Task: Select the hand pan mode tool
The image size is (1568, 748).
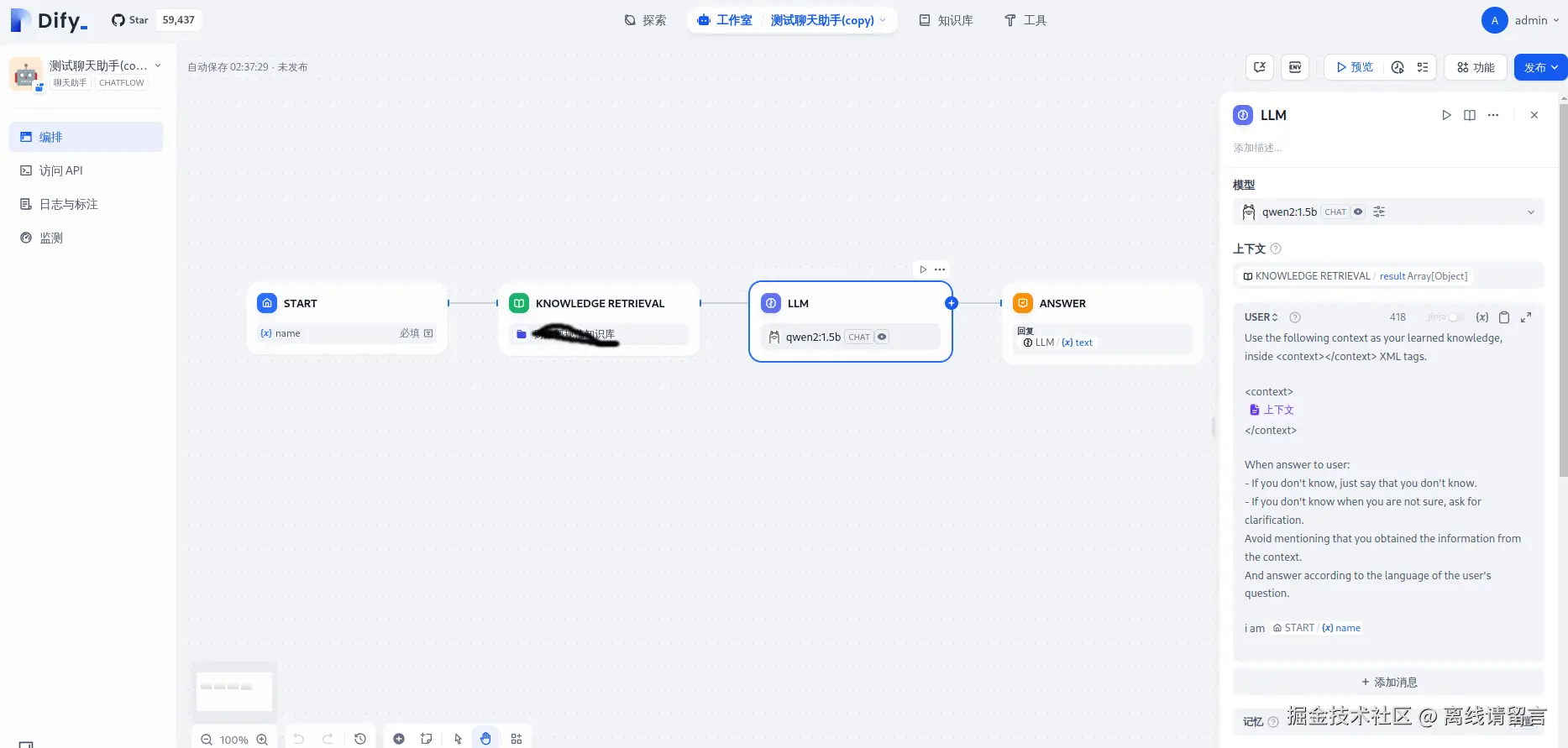Action: tap(485, 739)
